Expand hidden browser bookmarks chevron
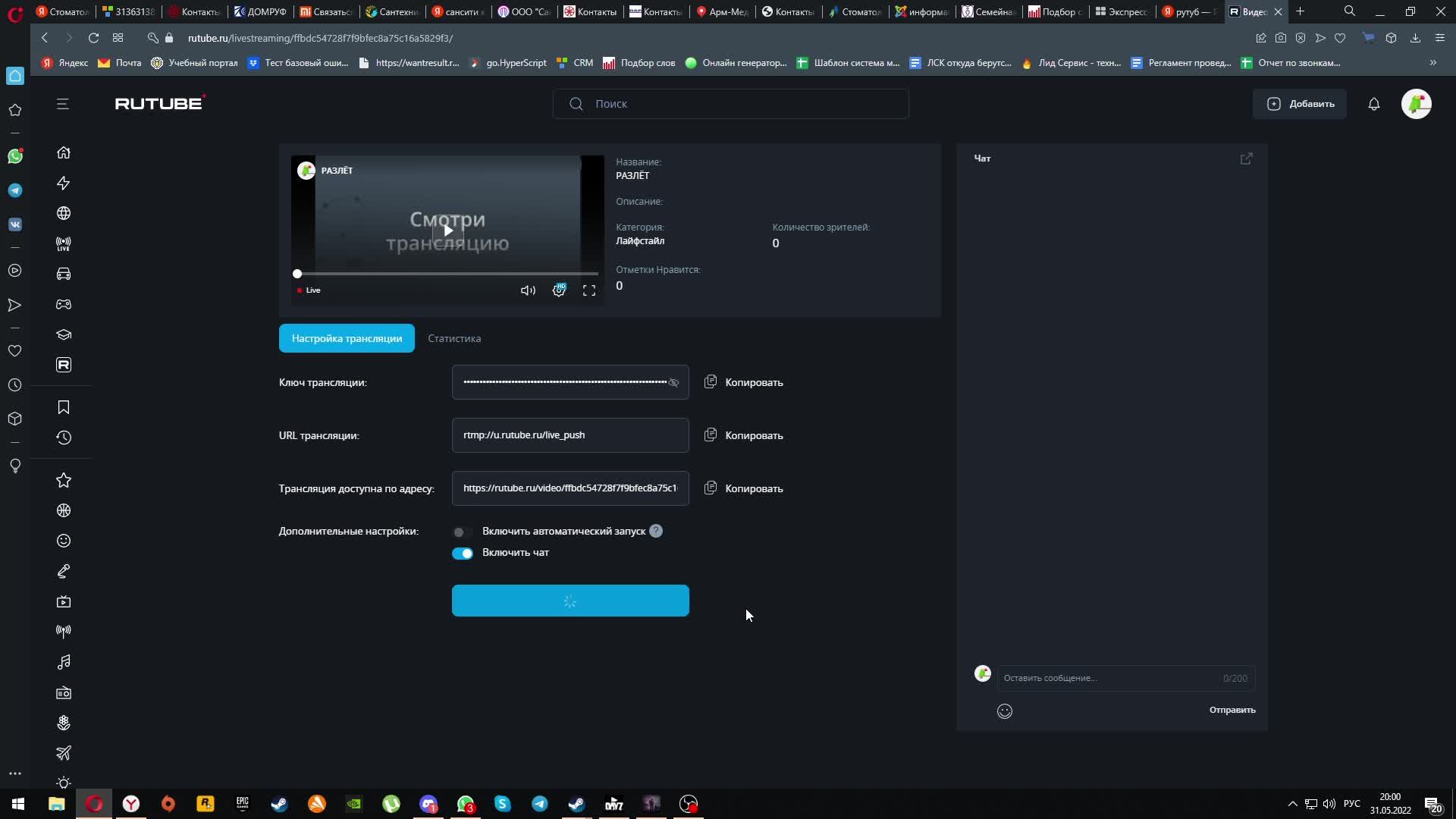The height and width of the screenshot is (819, 1456). click(1432, 63)
